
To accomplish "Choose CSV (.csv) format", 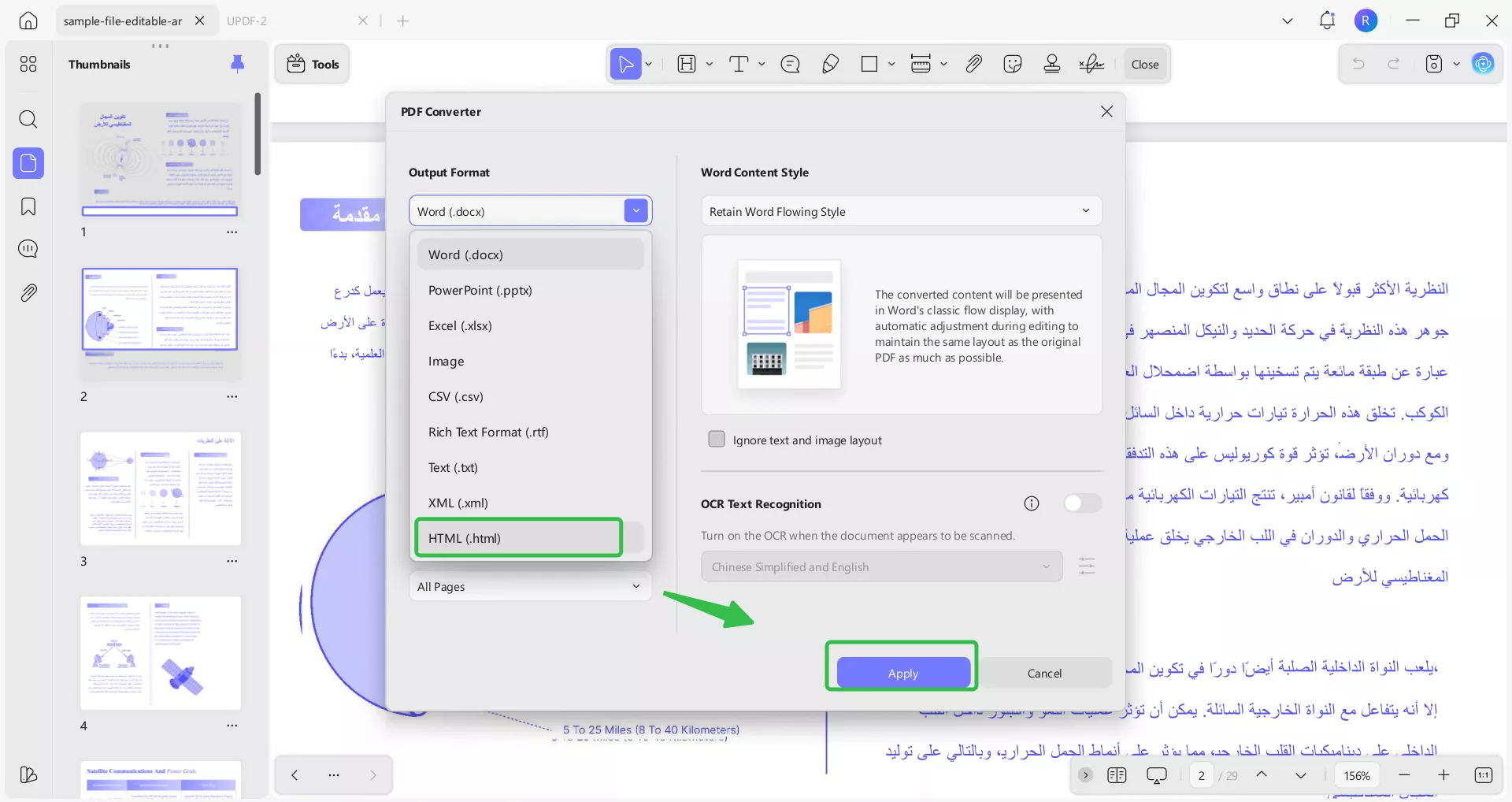I will coord(531,396).
